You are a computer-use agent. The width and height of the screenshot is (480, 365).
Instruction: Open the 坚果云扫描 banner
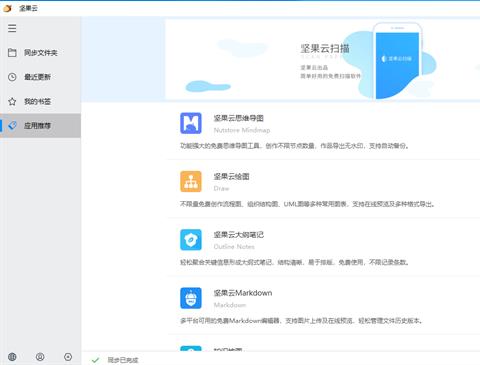322,60
